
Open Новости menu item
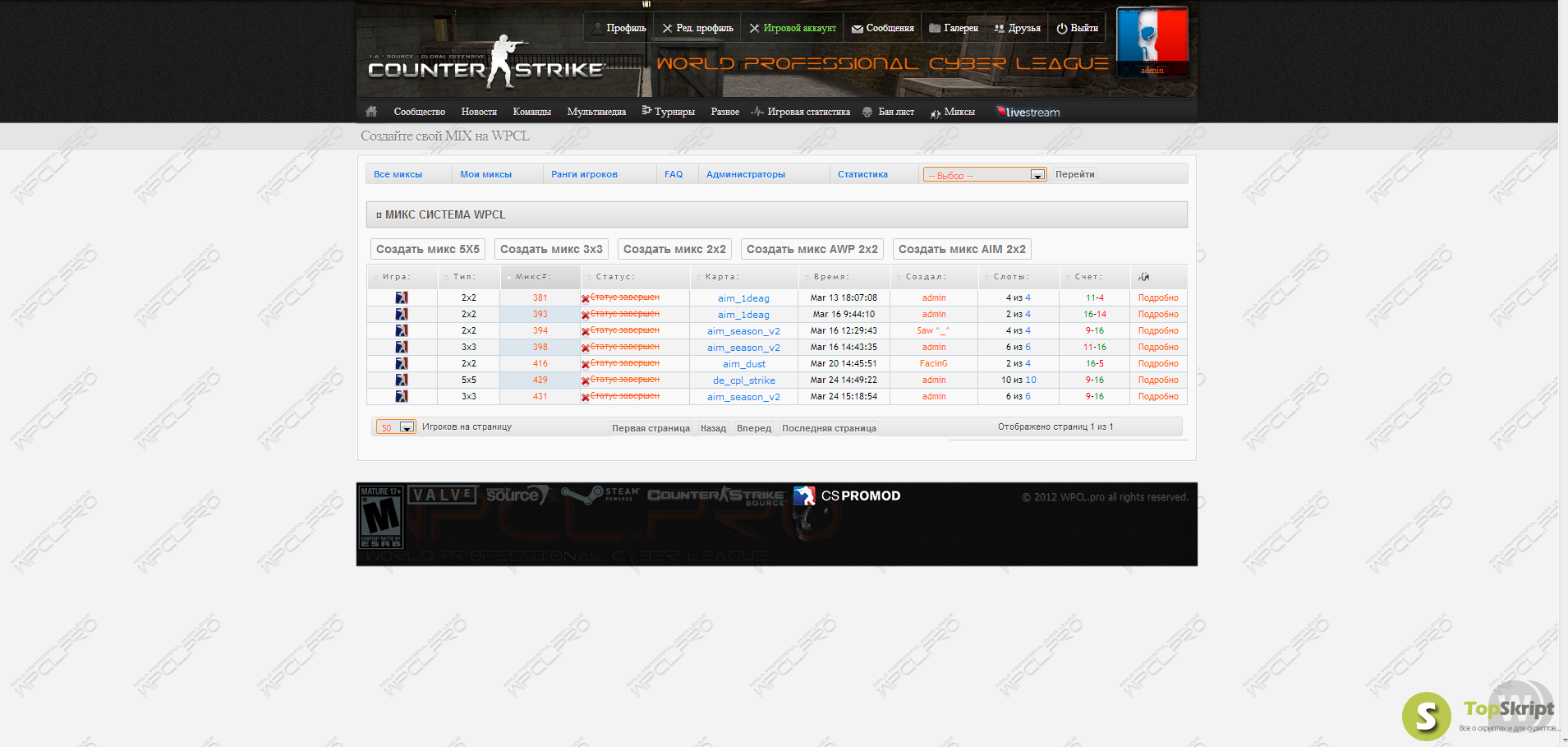point(479,112)
